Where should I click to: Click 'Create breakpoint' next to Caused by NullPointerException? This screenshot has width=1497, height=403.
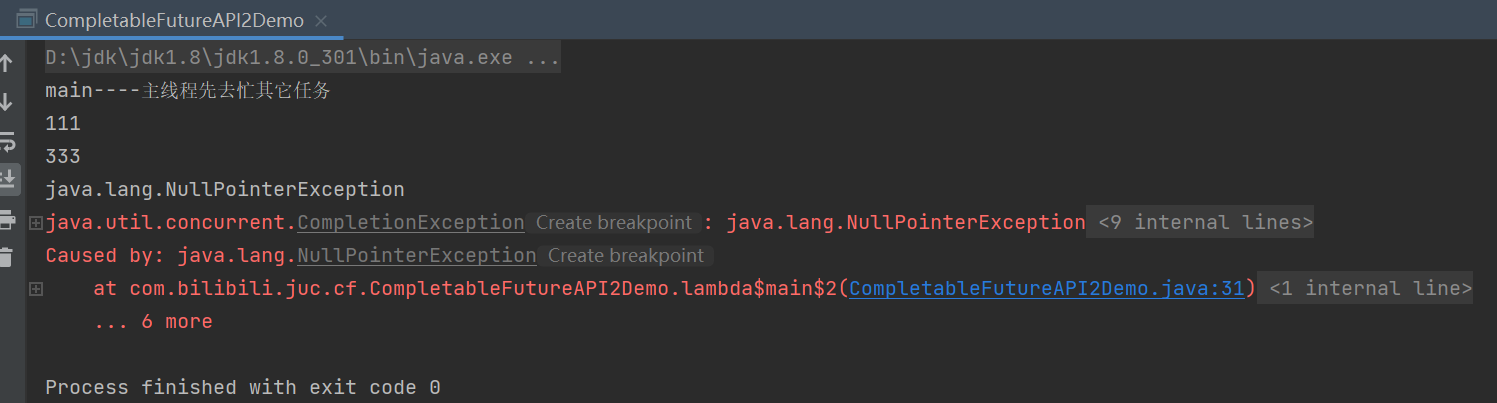tap(626, 256)
